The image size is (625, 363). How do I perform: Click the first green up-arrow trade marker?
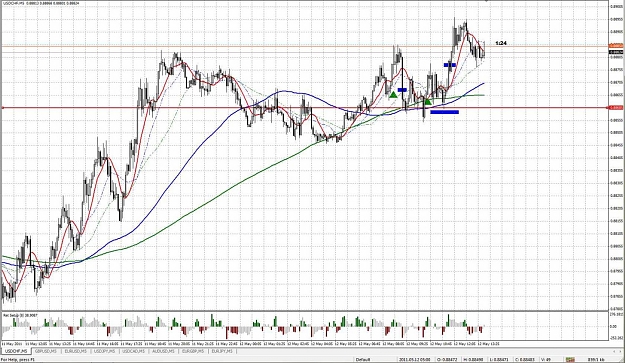393,95
